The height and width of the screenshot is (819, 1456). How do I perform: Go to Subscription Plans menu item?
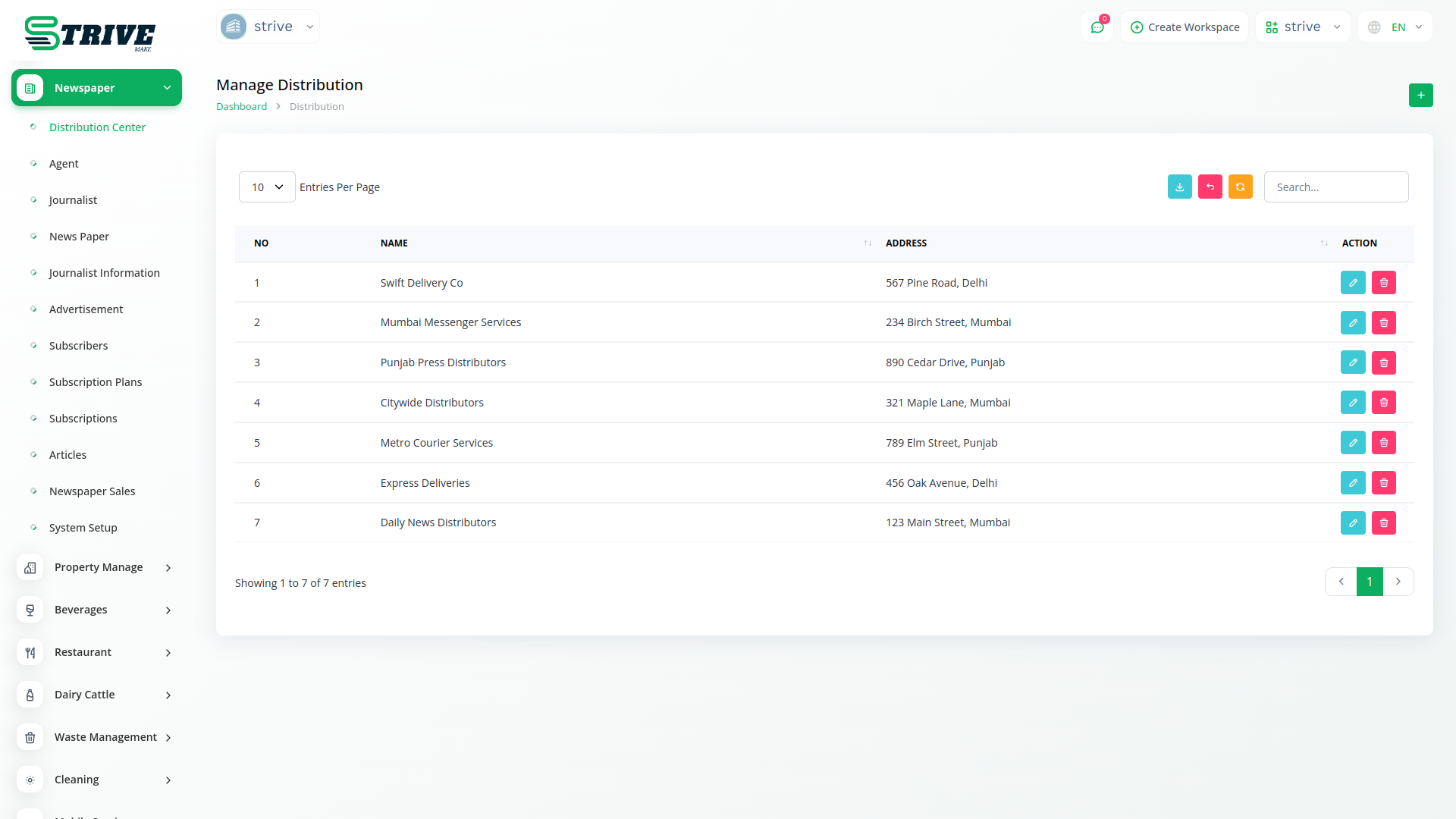click(x=96, y=382)
